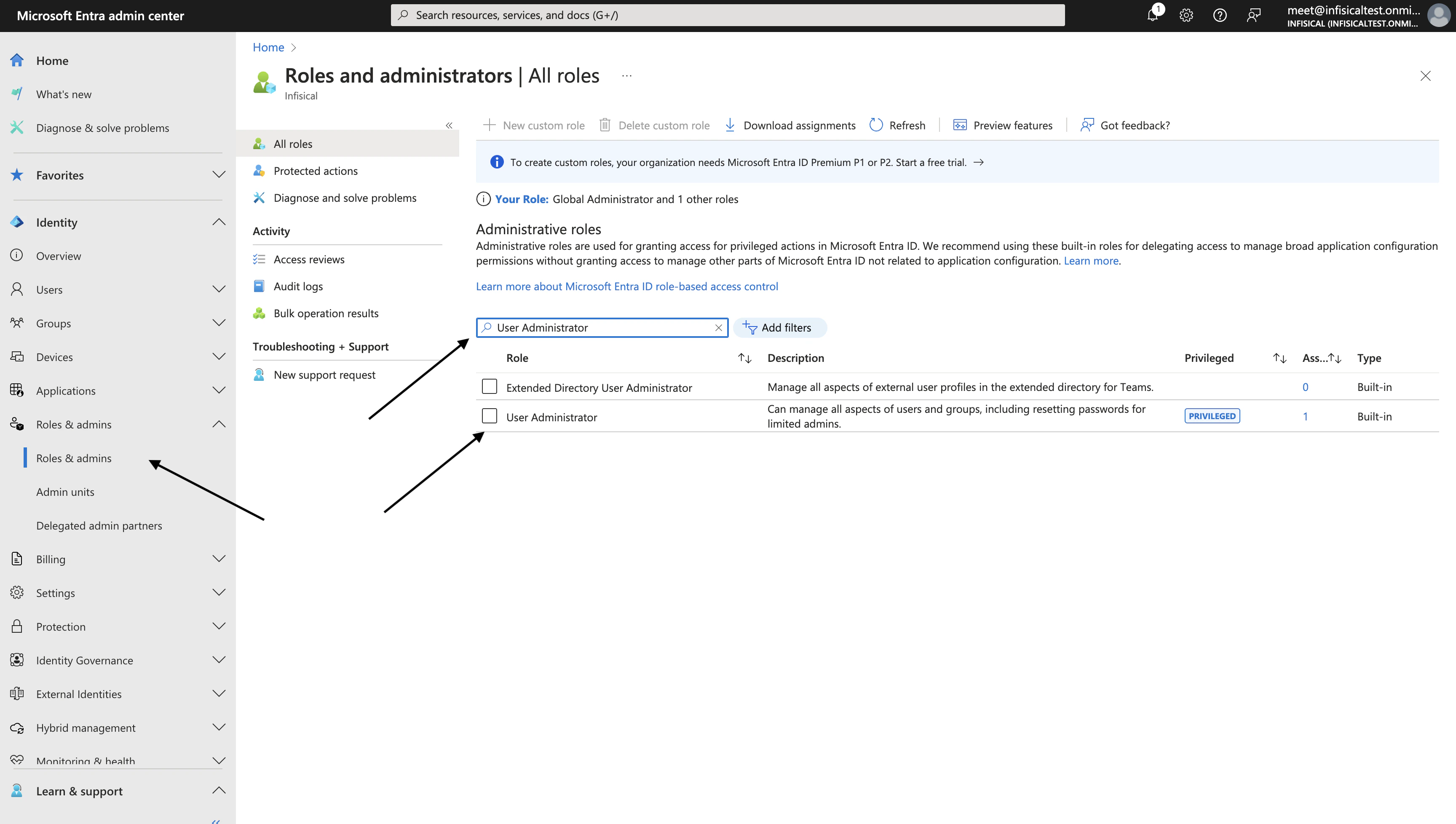Screen dimensions: 1456x824
Task: Click the Refresh circular arrow icon
Action: [876, 125]
